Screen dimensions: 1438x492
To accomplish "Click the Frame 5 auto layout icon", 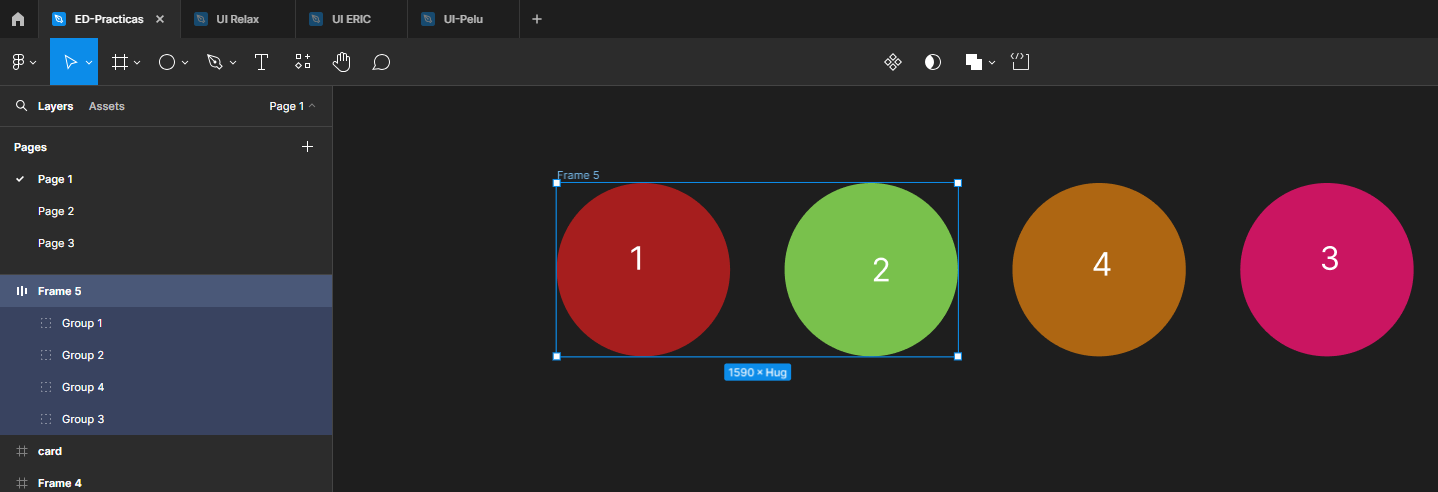I will click(22, 291).
